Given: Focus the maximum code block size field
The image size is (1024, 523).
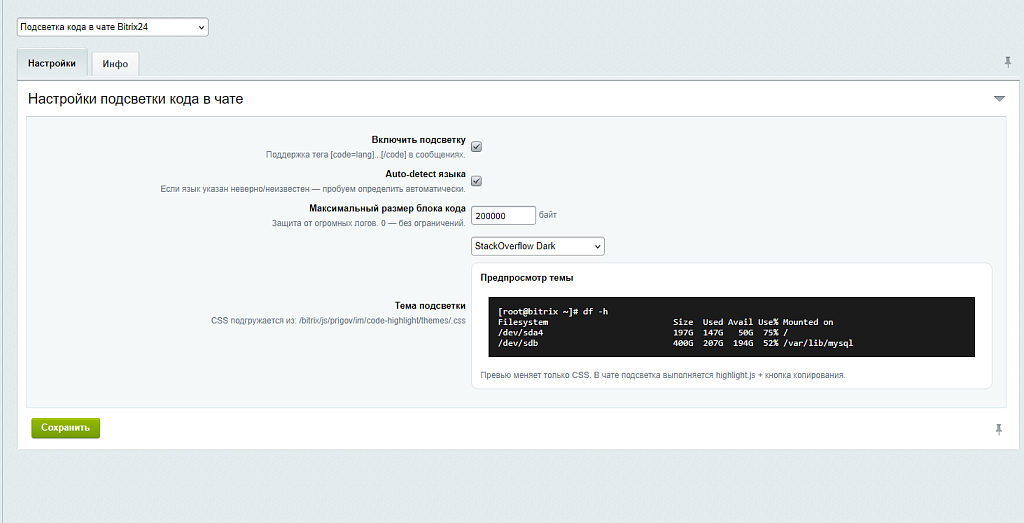Looking at the screenshot, I should point(503,215).
